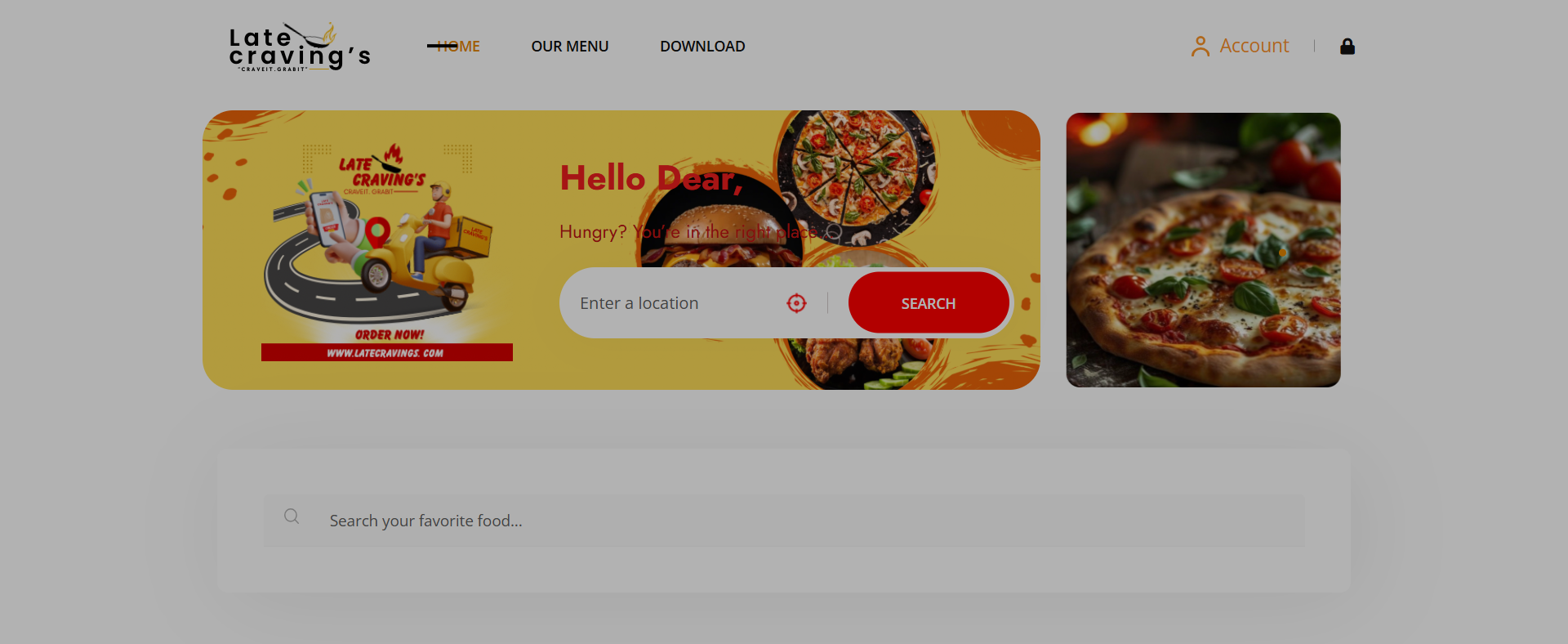1568x644 pixels.
Task: Click the ORDER NOW! promo text
Action: tap(389, 334)
